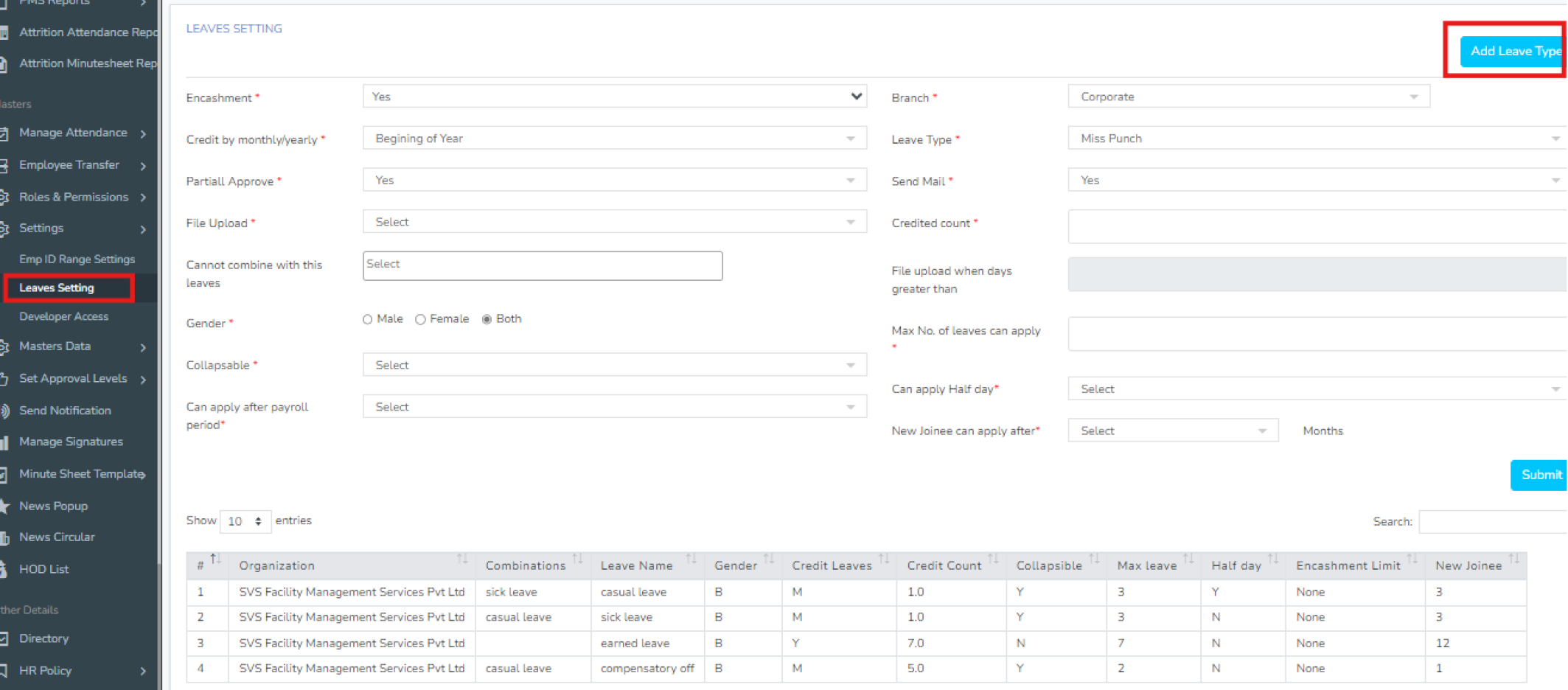Click the Masters Data expand chevron
Screen dimensions: 1568x690
pyautogui.click(x=143, y=347)
